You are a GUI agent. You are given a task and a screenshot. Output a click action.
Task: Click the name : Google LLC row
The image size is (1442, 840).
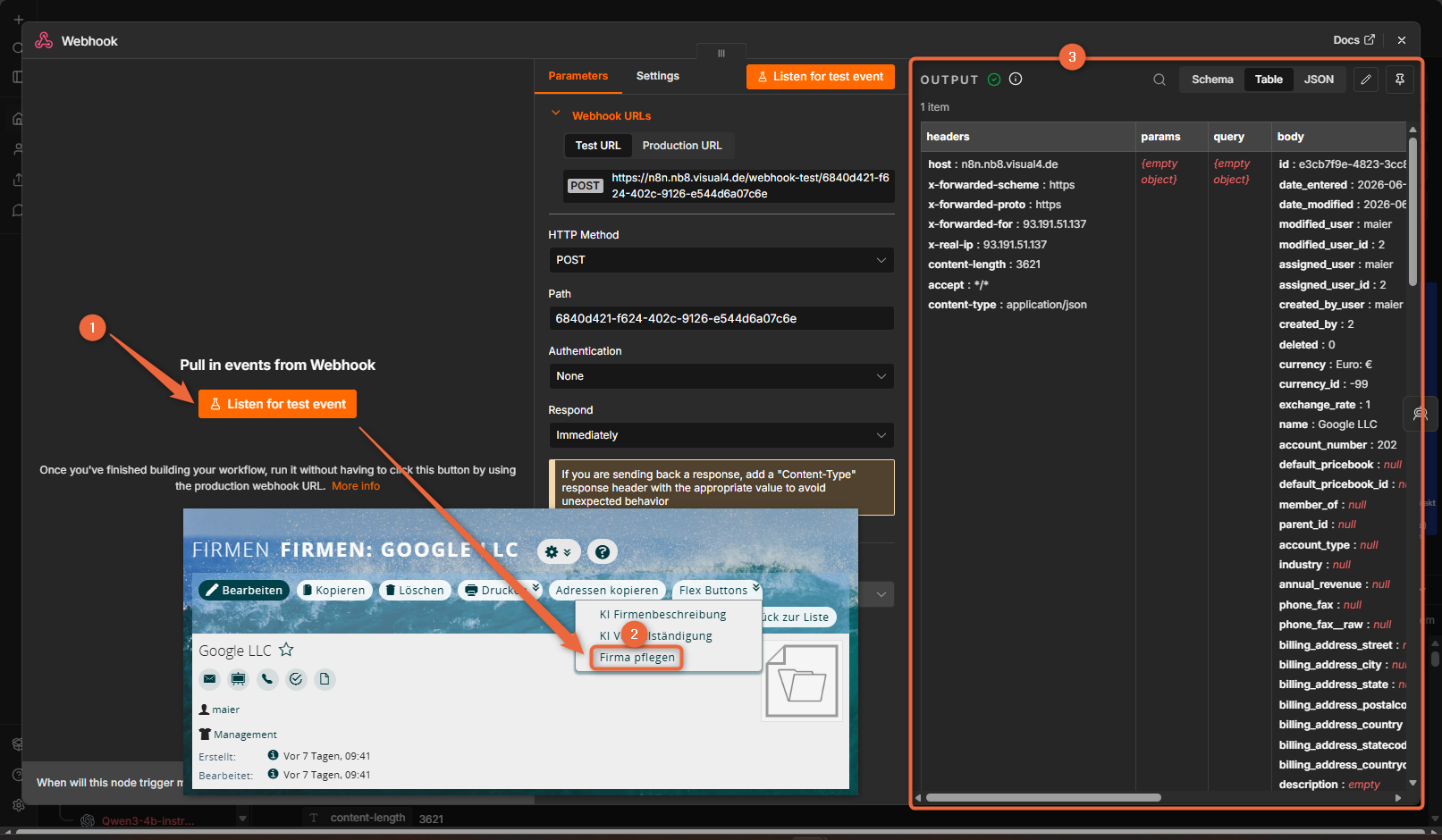tap(1328, 424)
